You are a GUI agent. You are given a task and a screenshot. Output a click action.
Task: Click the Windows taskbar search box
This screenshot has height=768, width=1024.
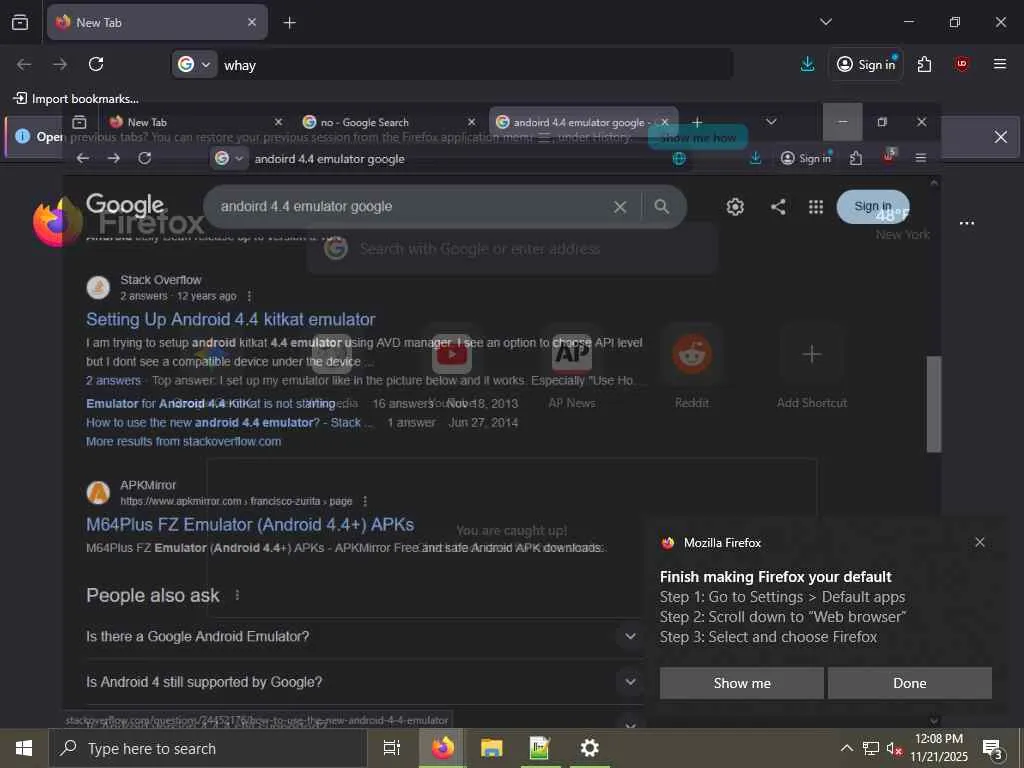pos(208,748)
